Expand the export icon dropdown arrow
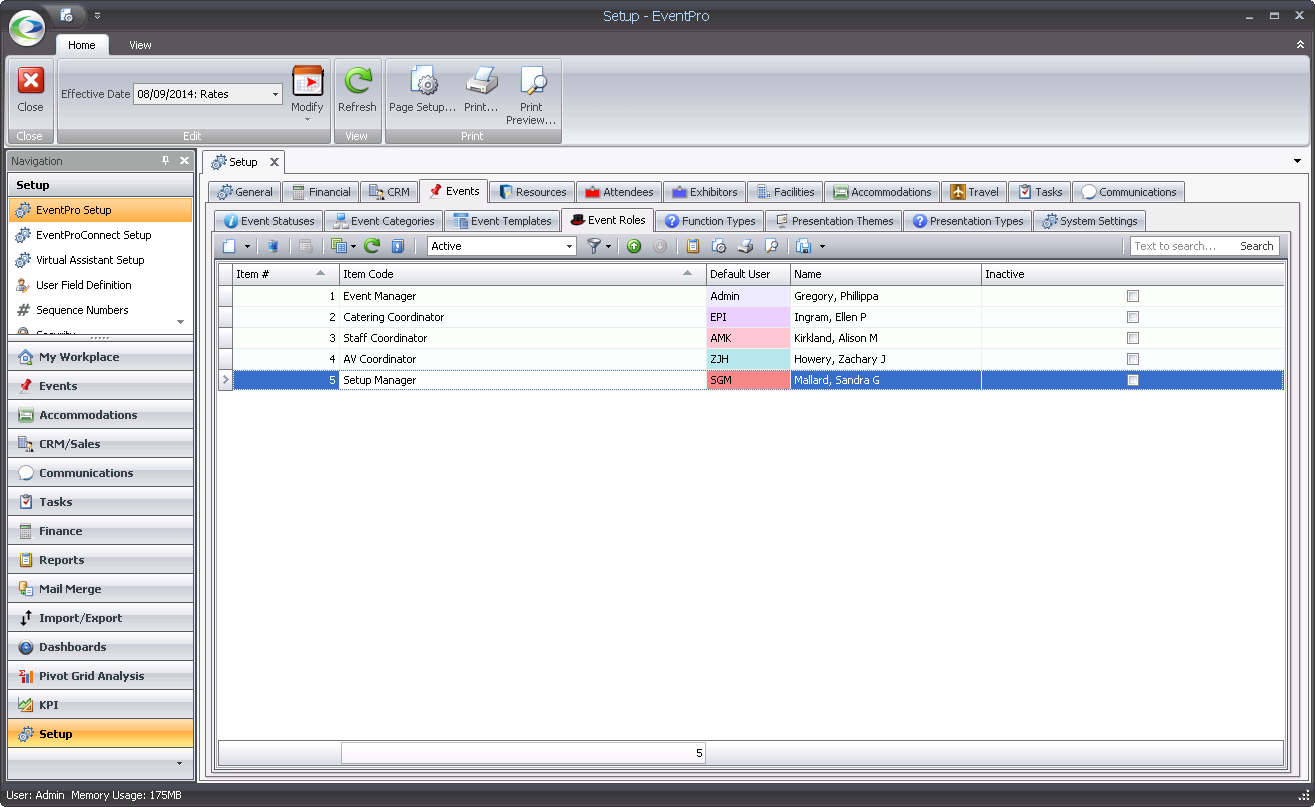 822,246
